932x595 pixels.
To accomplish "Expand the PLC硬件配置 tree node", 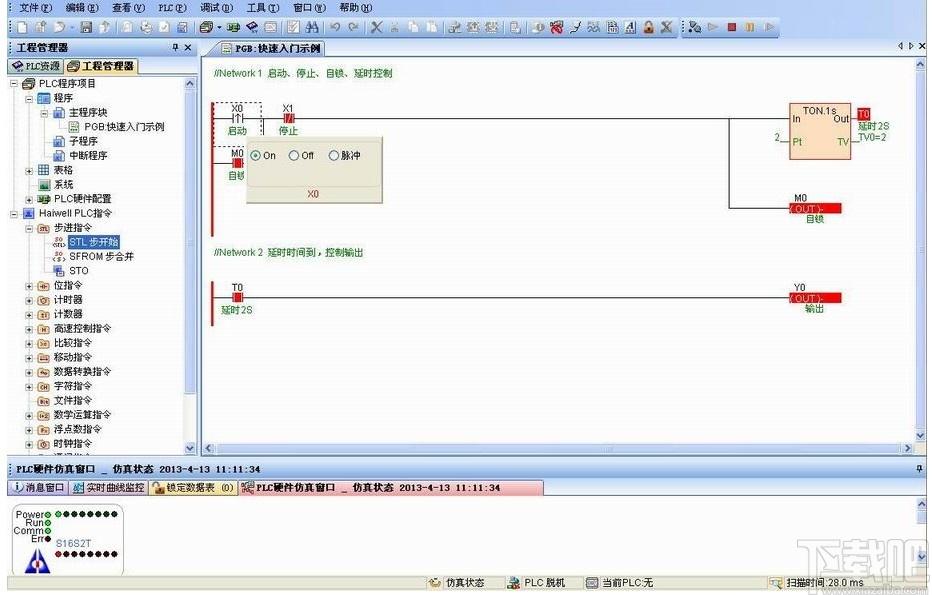I will [x=29, y=199].
